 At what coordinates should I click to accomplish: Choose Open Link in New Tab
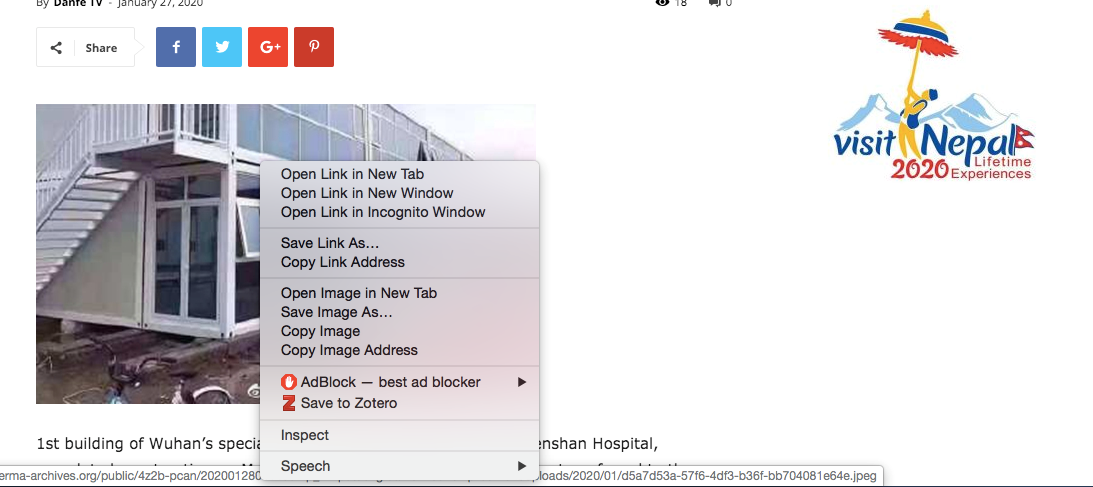[399, 174]
